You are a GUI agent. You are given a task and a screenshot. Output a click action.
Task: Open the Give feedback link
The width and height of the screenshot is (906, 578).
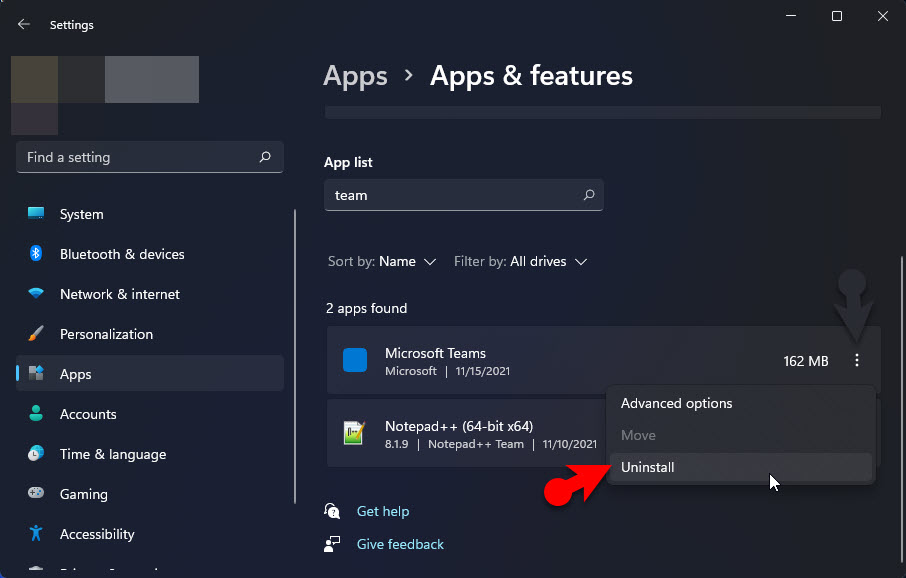400,544
